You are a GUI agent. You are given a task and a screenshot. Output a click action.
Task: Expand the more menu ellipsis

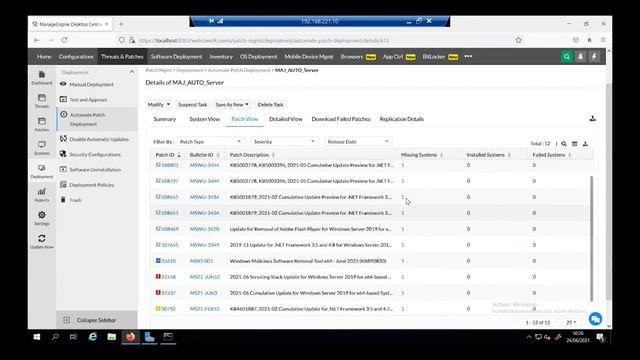(468, 56)
